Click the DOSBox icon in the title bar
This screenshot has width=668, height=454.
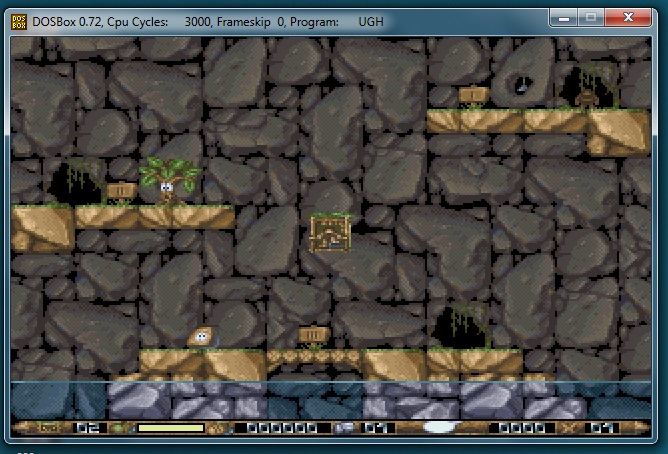coord(19,22)
